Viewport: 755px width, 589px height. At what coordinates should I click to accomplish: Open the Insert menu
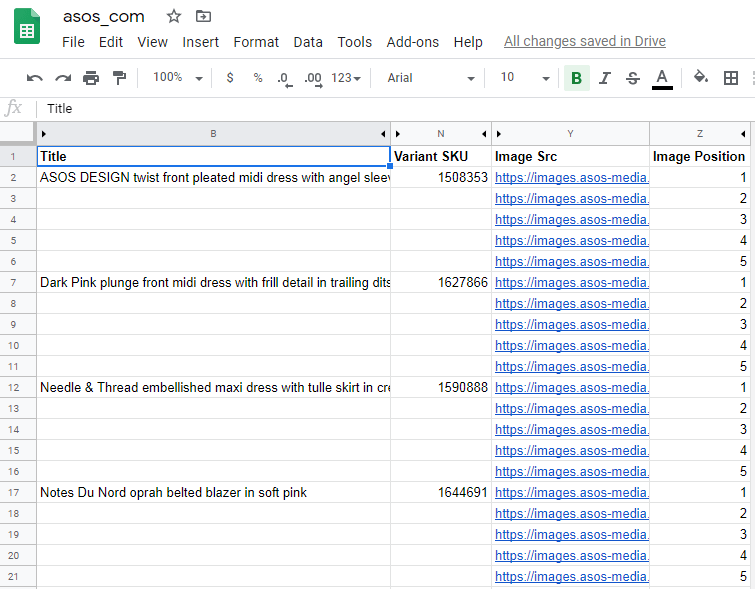tap(200, 42)
